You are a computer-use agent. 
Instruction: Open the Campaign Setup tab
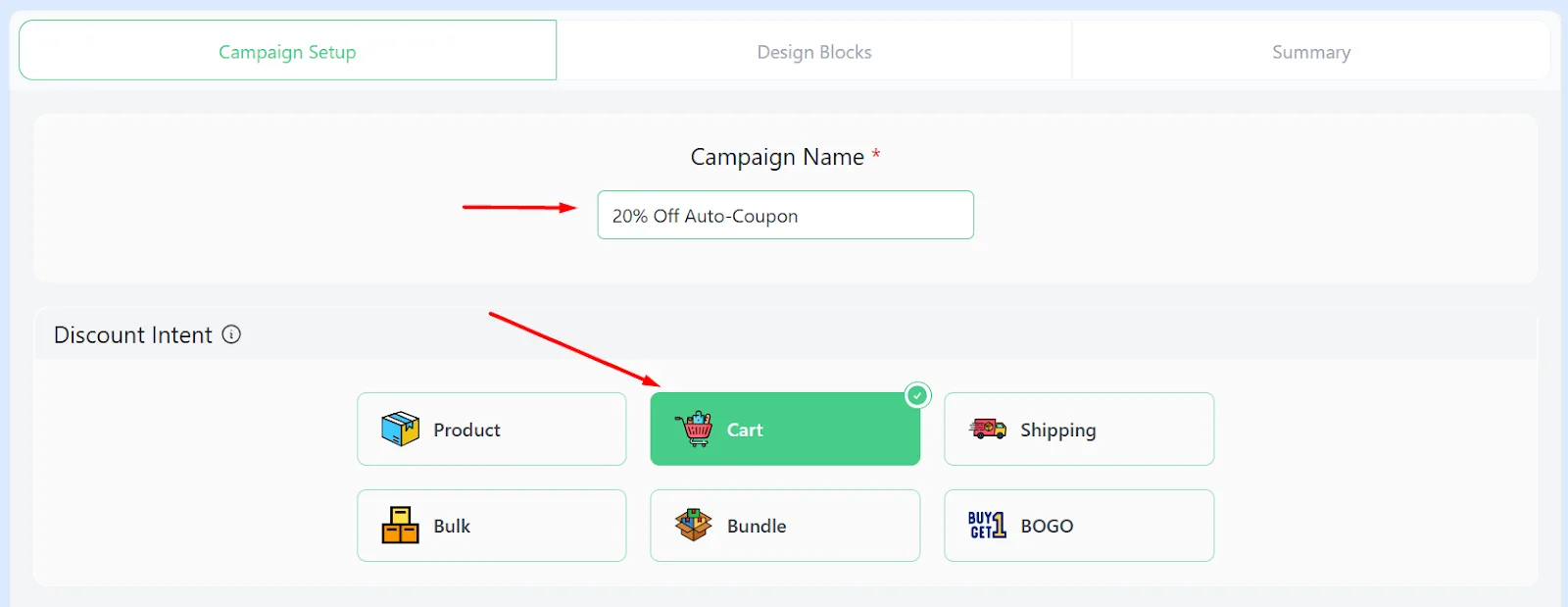(287, 52)
